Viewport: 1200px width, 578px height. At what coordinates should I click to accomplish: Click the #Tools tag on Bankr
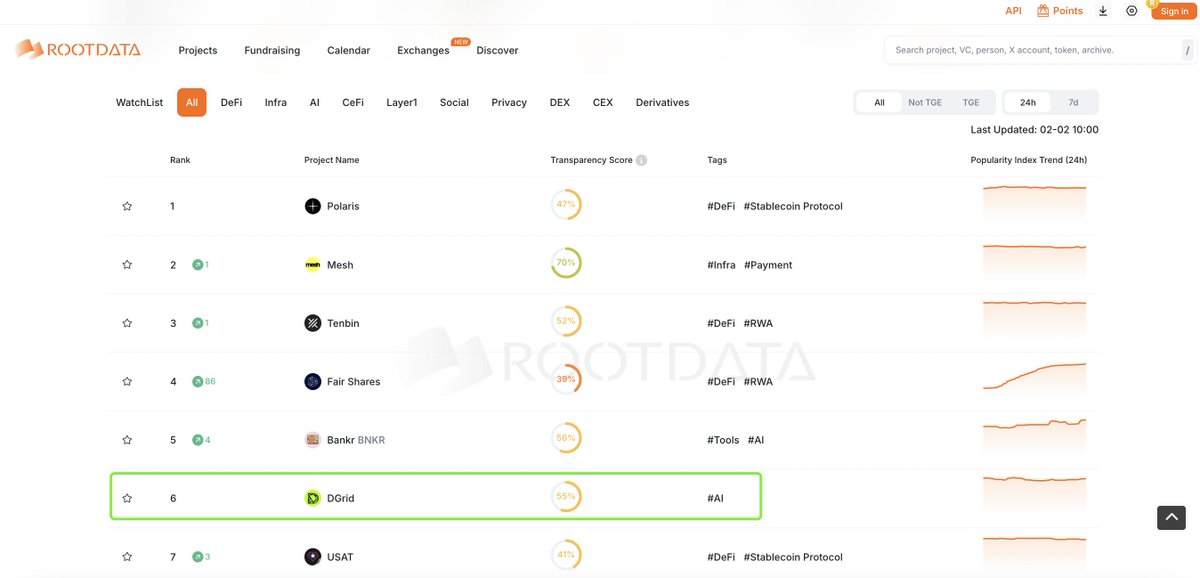723,440
